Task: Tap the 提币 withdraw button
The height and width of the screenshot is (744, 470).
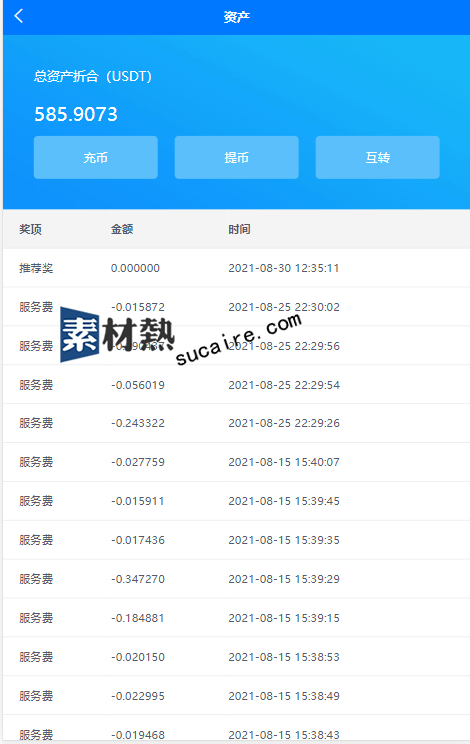Action: 237,158
